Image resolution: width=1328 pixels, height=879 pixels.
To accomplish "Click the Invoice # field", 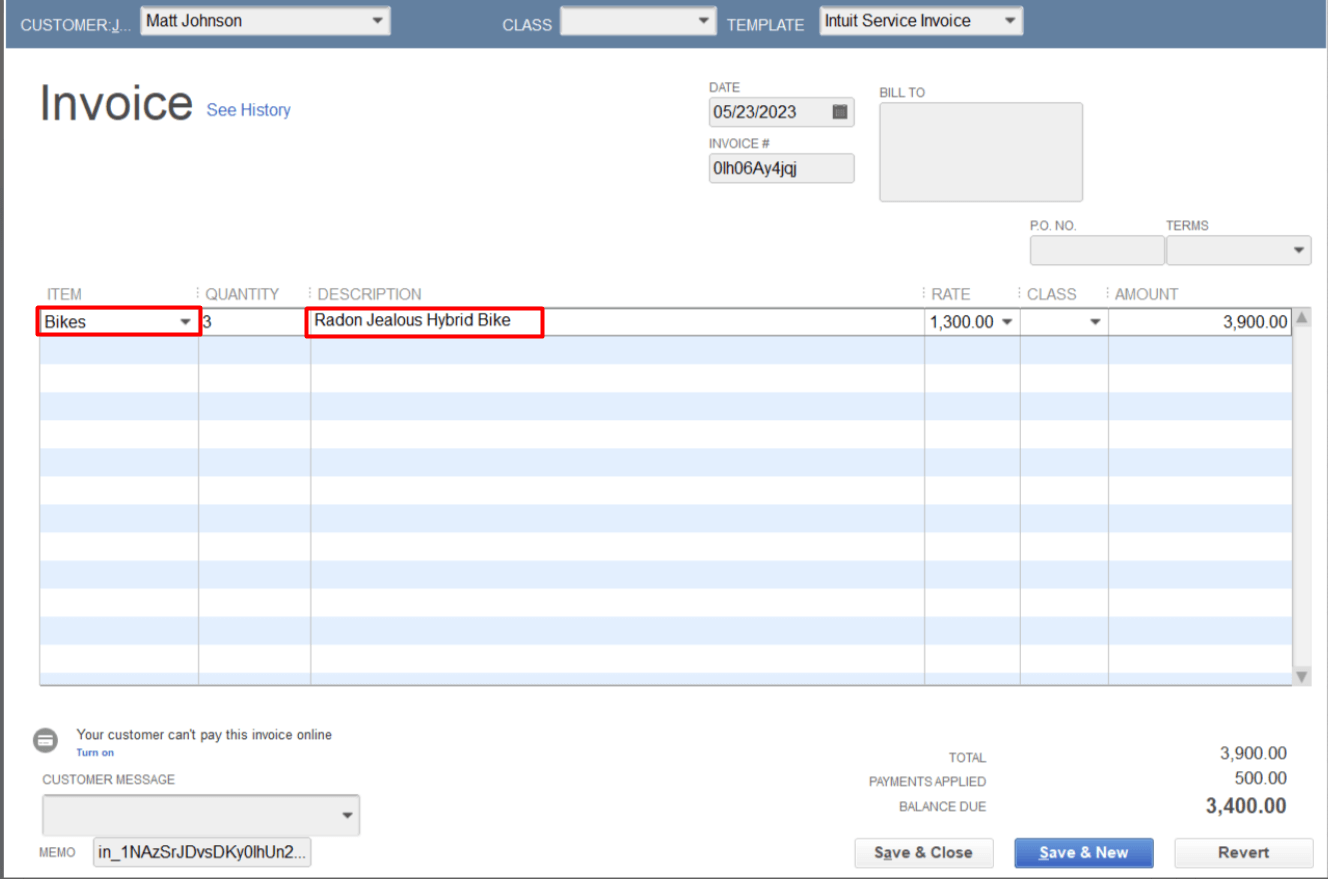I will 780,168.
